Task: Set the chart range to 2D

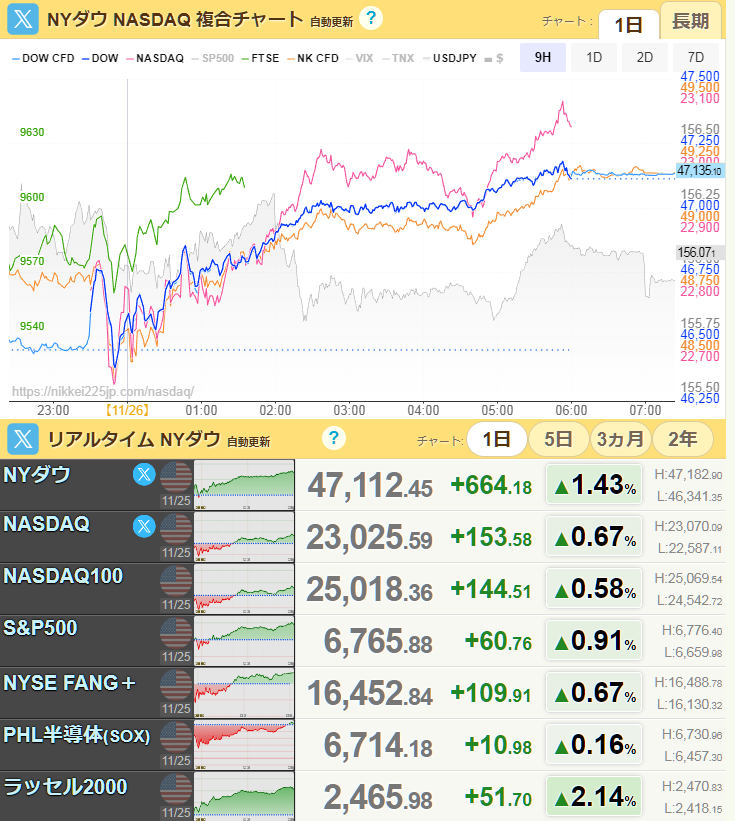Action: (x=645, y=57)
